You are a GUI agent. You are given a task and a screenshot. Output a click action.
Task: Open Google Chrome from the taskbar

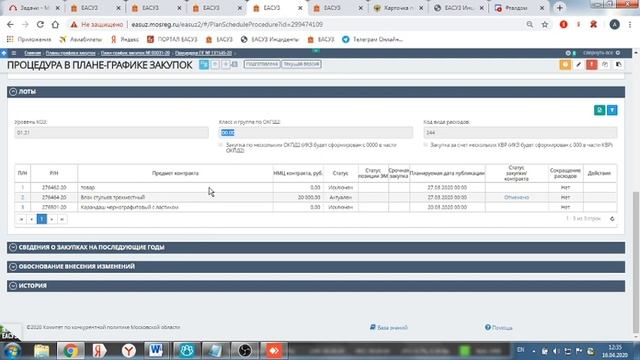pyautogui.click(x=70, y=351)
